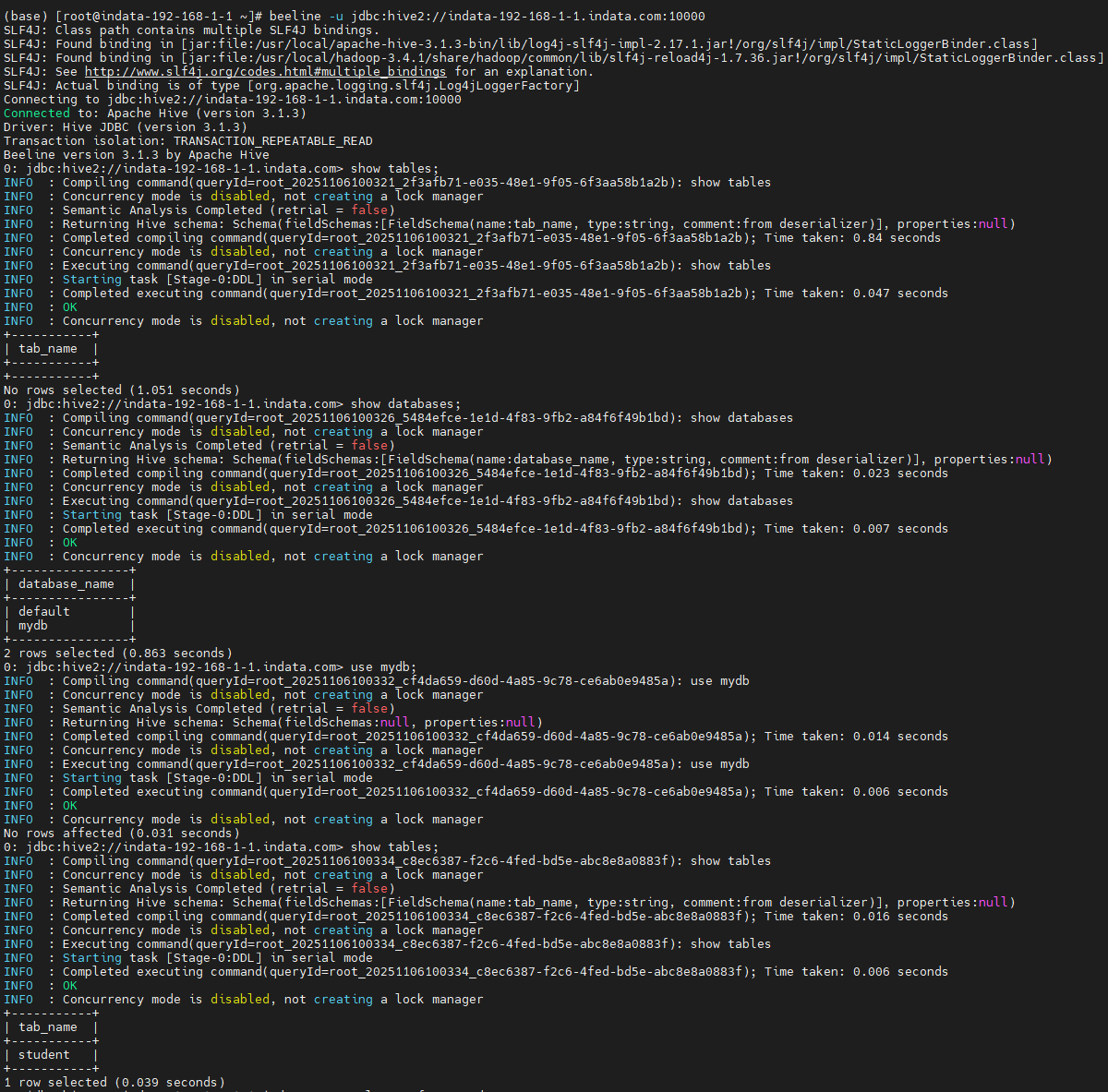The width and height of the screenshot is (1108, 1092).
Task: Click the "Driver: Hive JDBC" version line
Action: click(x=125, y=127)
